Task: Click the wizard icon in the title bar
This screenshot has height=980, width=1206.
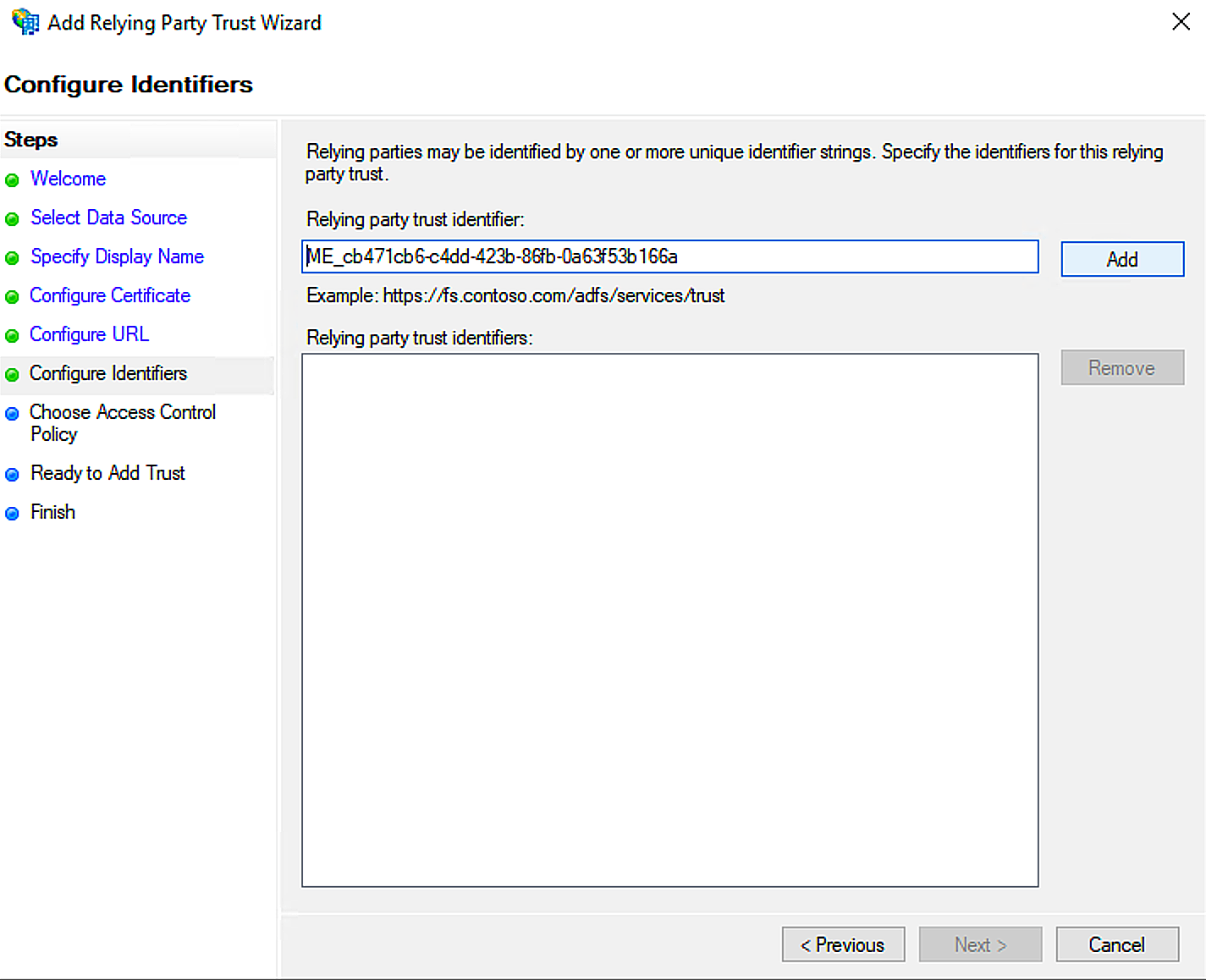Action: click(25, 22)
